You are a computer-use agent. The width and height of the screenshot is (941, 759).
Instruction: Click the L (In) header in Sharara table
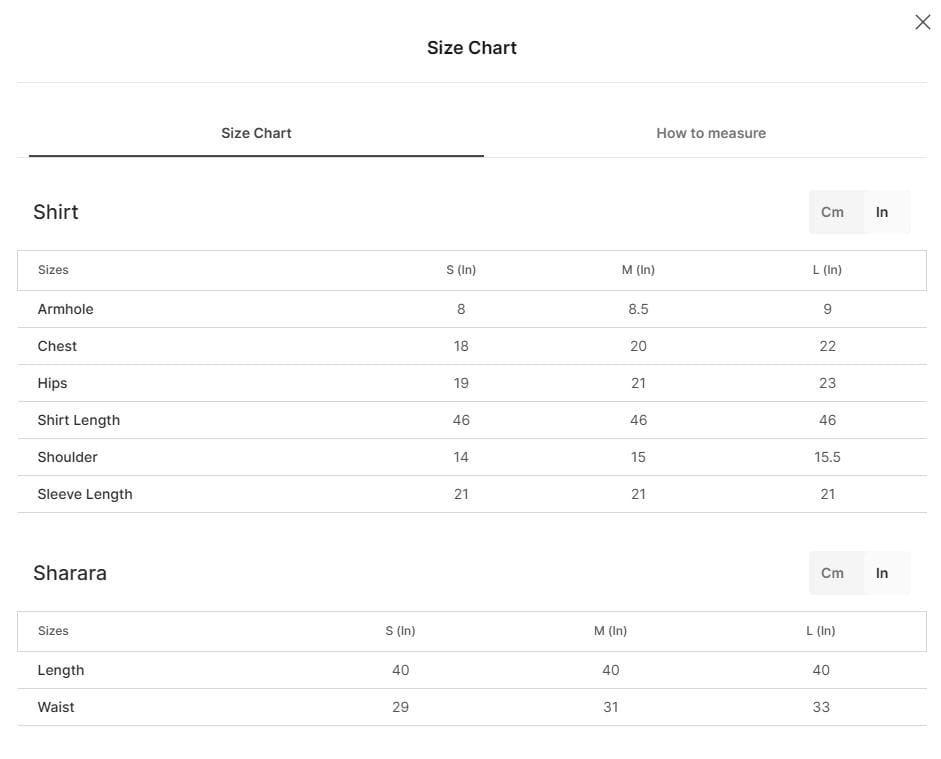tap(820, 631)
